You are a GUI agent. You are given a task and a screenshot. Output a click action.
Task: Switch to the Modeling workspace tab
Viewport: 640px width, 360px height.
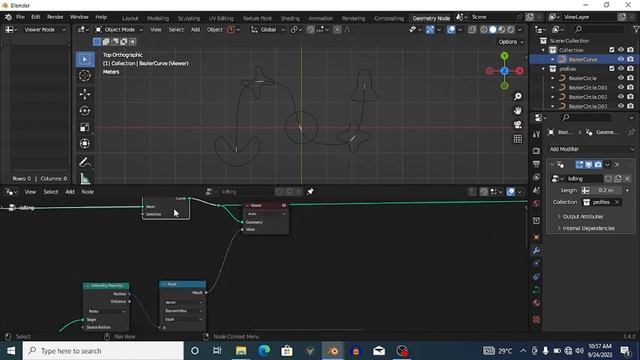click(x=158, y=18)
